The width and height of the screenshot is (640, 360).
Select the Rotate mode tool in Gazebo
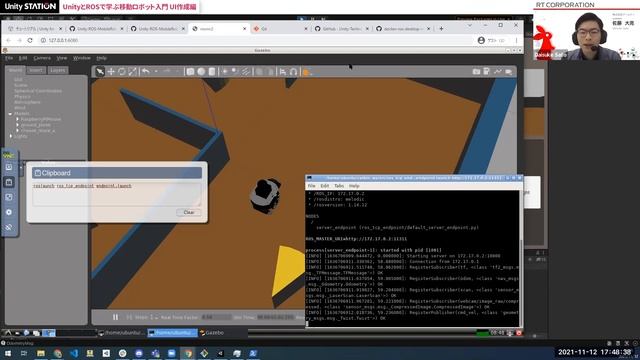[x=122, y=72]
